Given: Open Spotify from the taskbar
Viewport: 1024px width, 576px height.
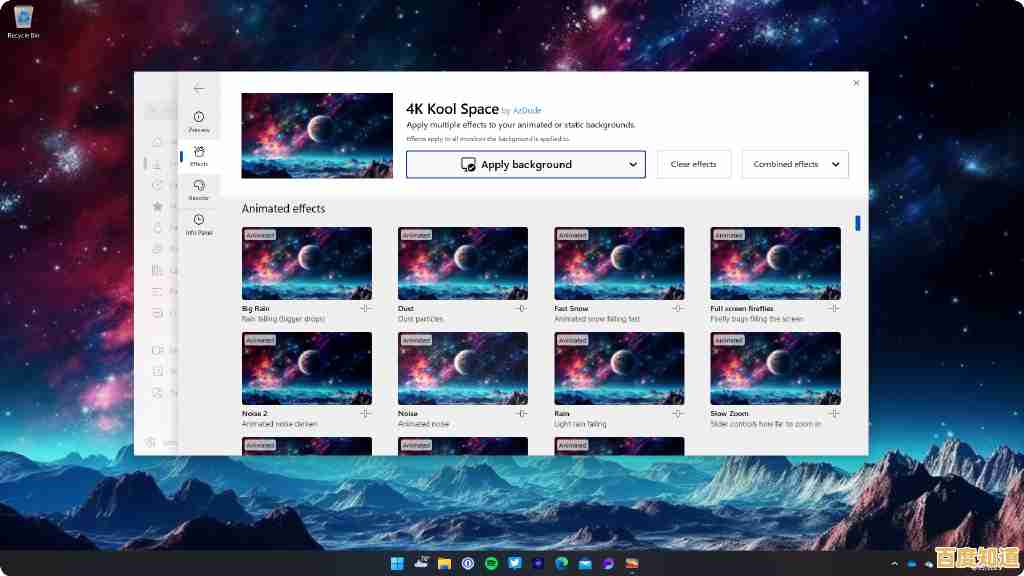Looking at the screenshot, I should coord(491,564).
